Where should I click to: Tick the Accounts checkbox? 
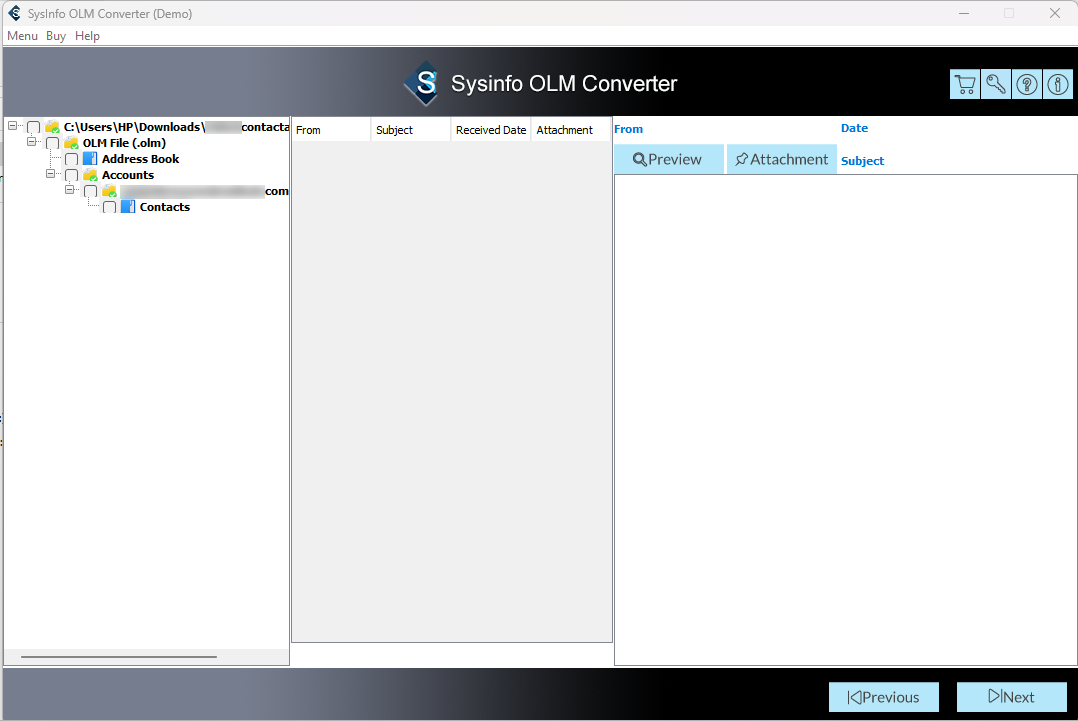pos(72,175)
